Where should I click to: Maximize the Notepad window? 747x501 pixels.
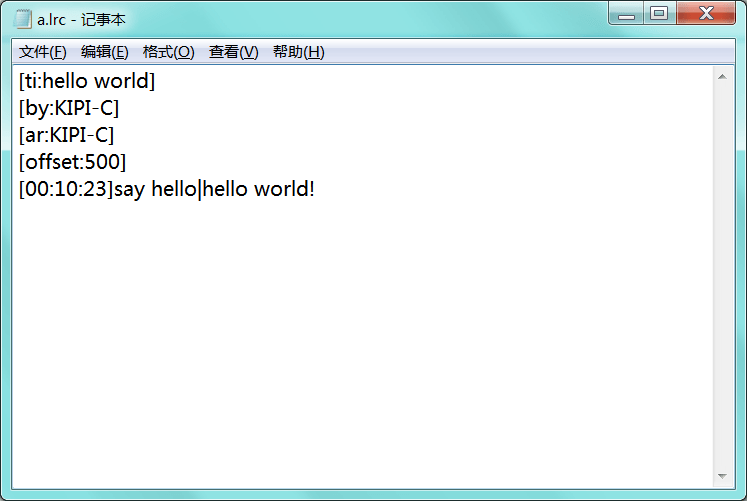coord(658,14)
